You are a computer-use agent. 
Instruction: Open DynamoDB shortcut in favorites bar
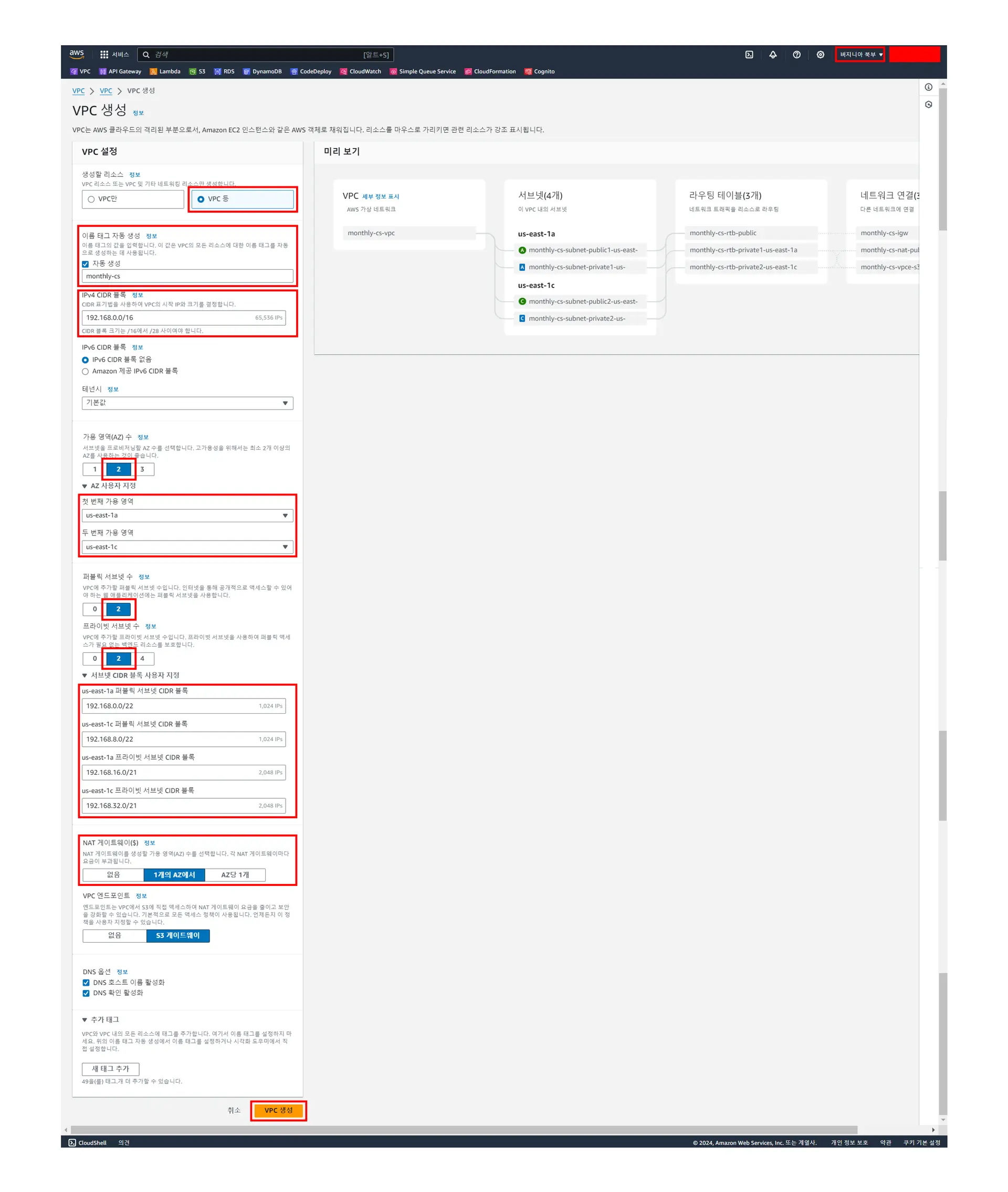click(x=262, y=71)
